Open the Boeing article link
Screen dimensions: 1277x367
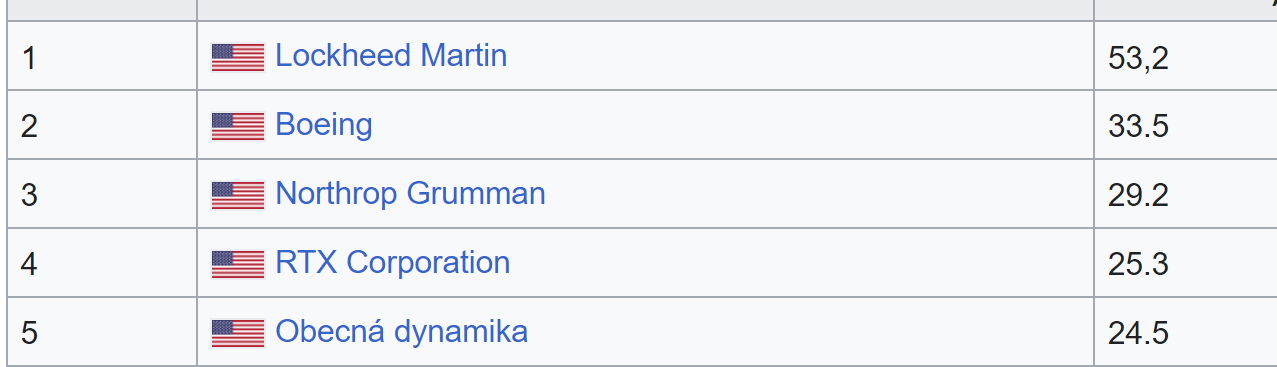pyautogui.click(x=324, y=125)
